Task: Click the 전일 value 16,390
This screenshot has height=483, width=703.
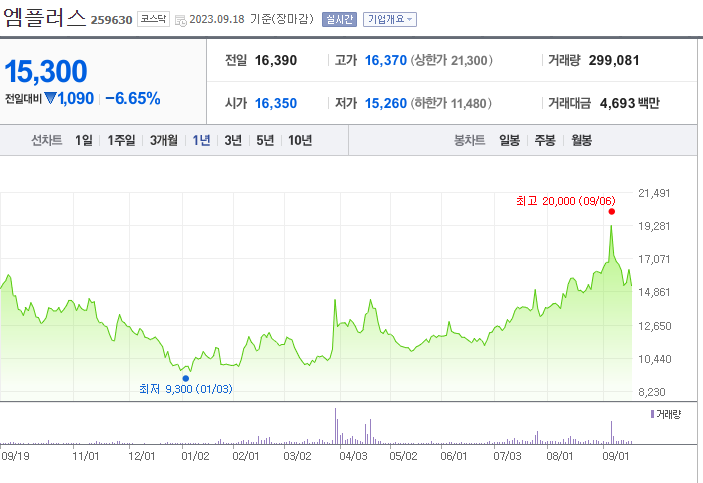Action: pyautogui.click(x=276, y=60)
